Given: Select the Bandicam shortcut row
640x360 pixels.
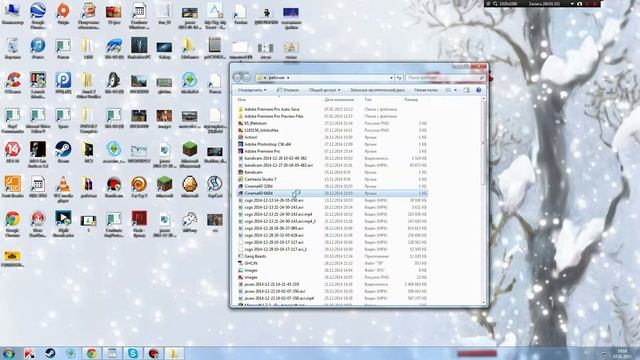Looking at the screenshot, I should point(332,172).
